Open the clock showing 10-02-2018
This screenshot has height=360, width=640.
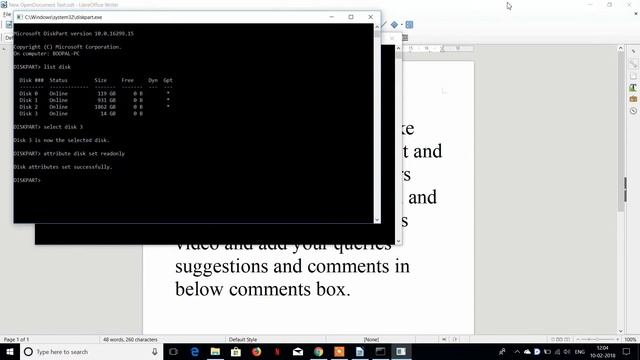click(x=602, y=352)
